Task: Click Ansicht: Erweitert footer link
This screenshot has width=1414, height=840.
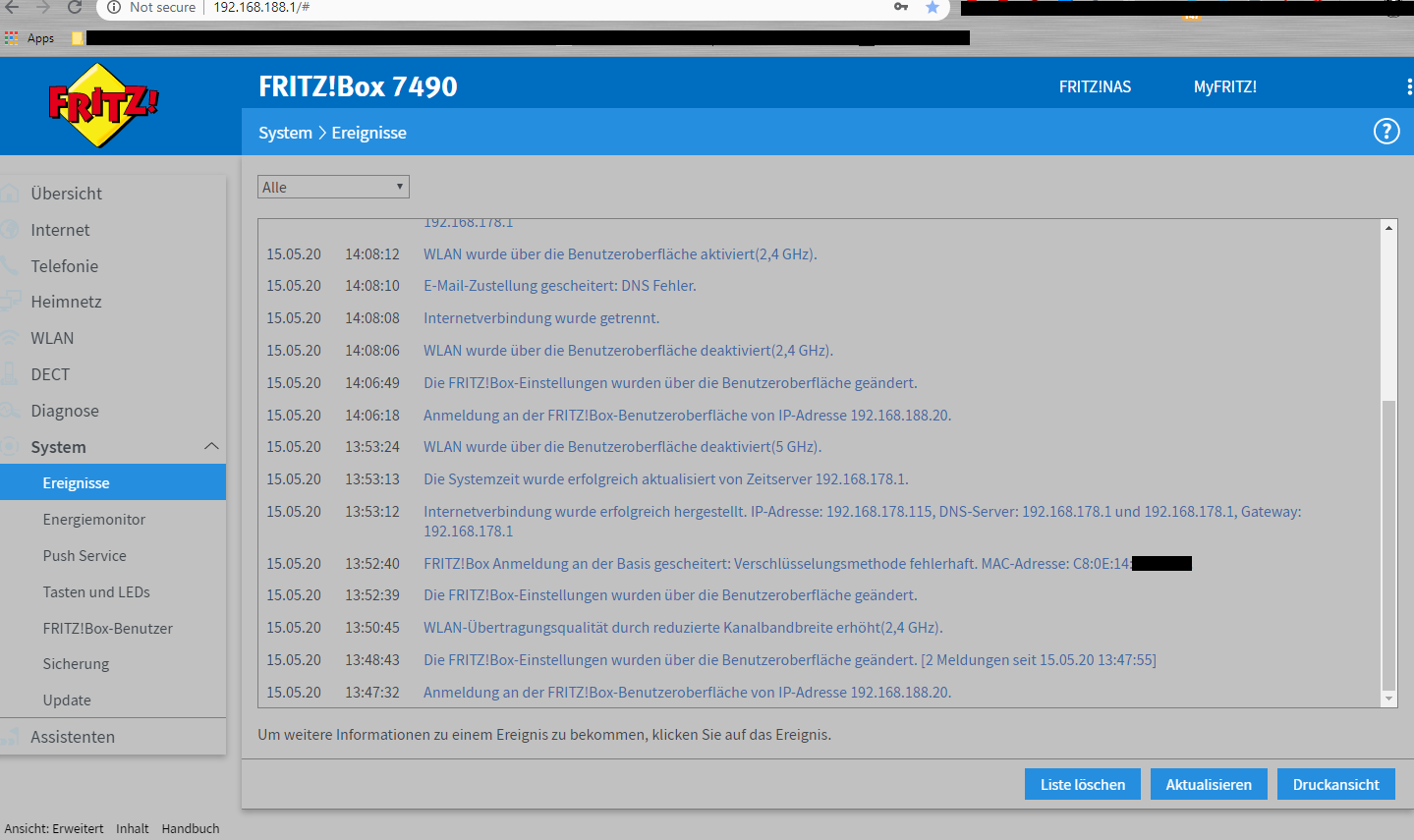Action: tap(54, 828)
